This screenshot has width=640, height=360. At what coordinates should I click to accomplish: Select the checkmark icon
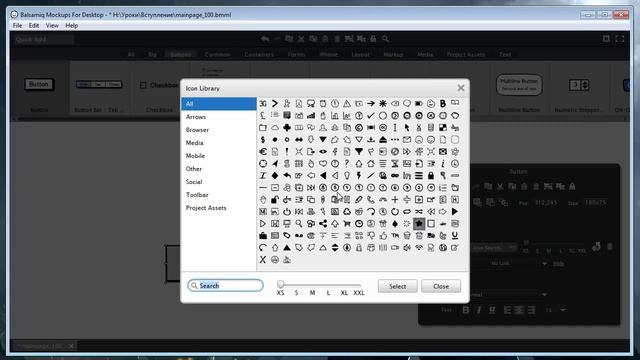pos(371,116)
